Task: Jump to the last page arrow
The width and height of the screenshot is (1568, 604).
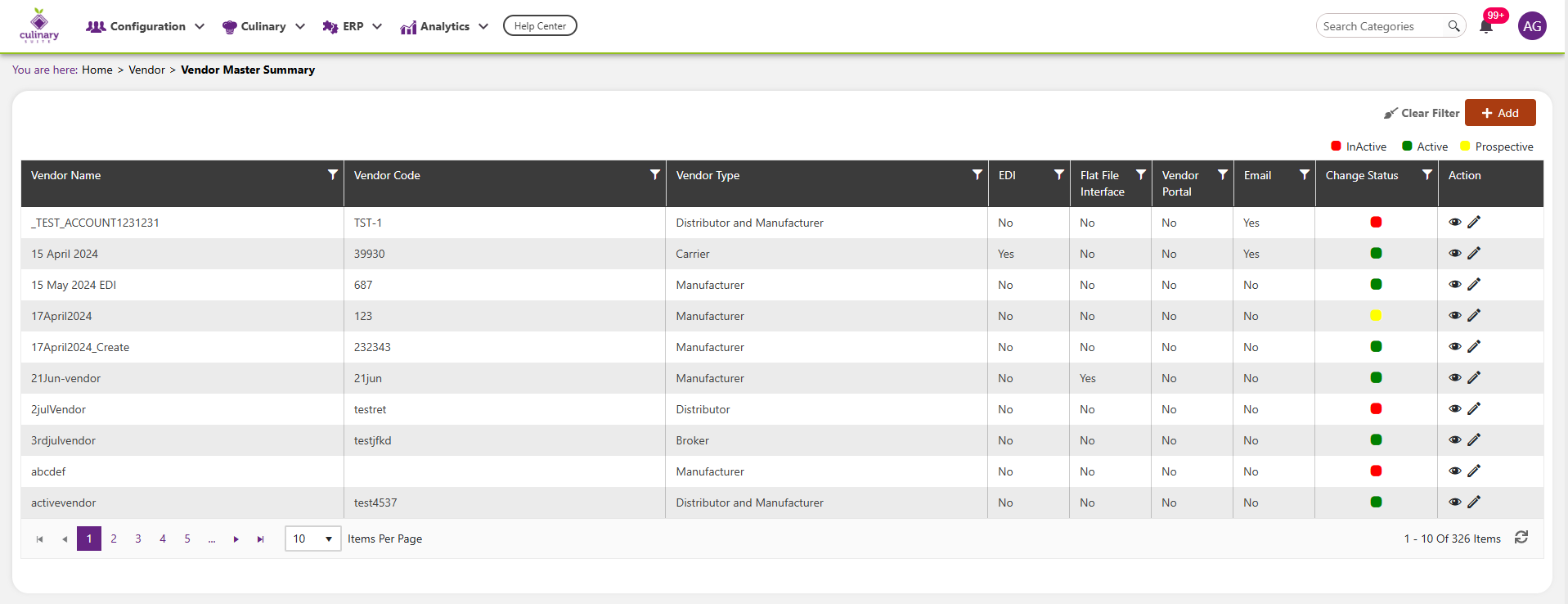Action: [x=260, y=539]
